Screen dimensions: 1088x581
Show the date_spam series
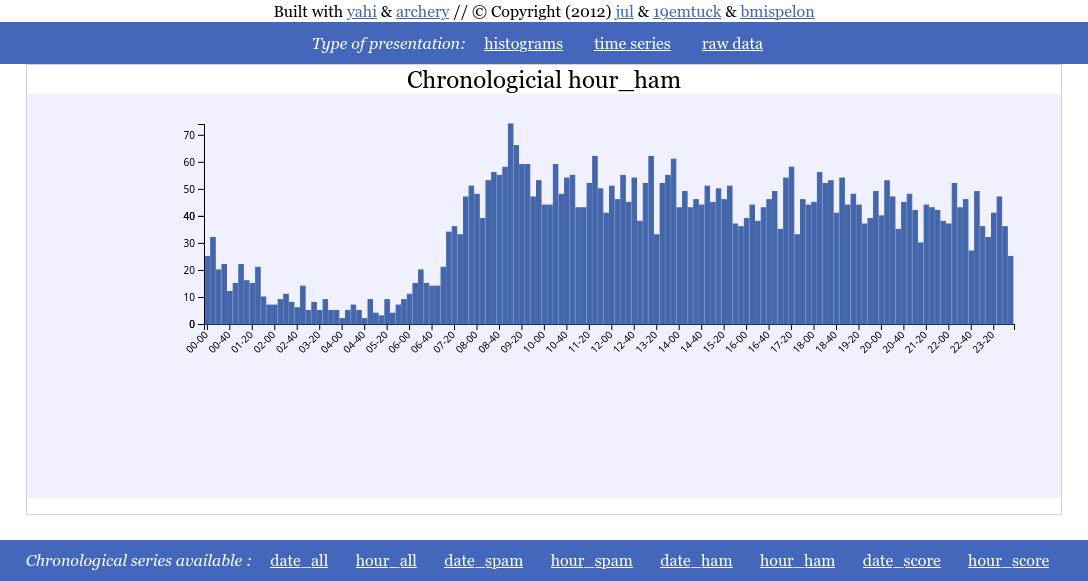click(484, 561)
